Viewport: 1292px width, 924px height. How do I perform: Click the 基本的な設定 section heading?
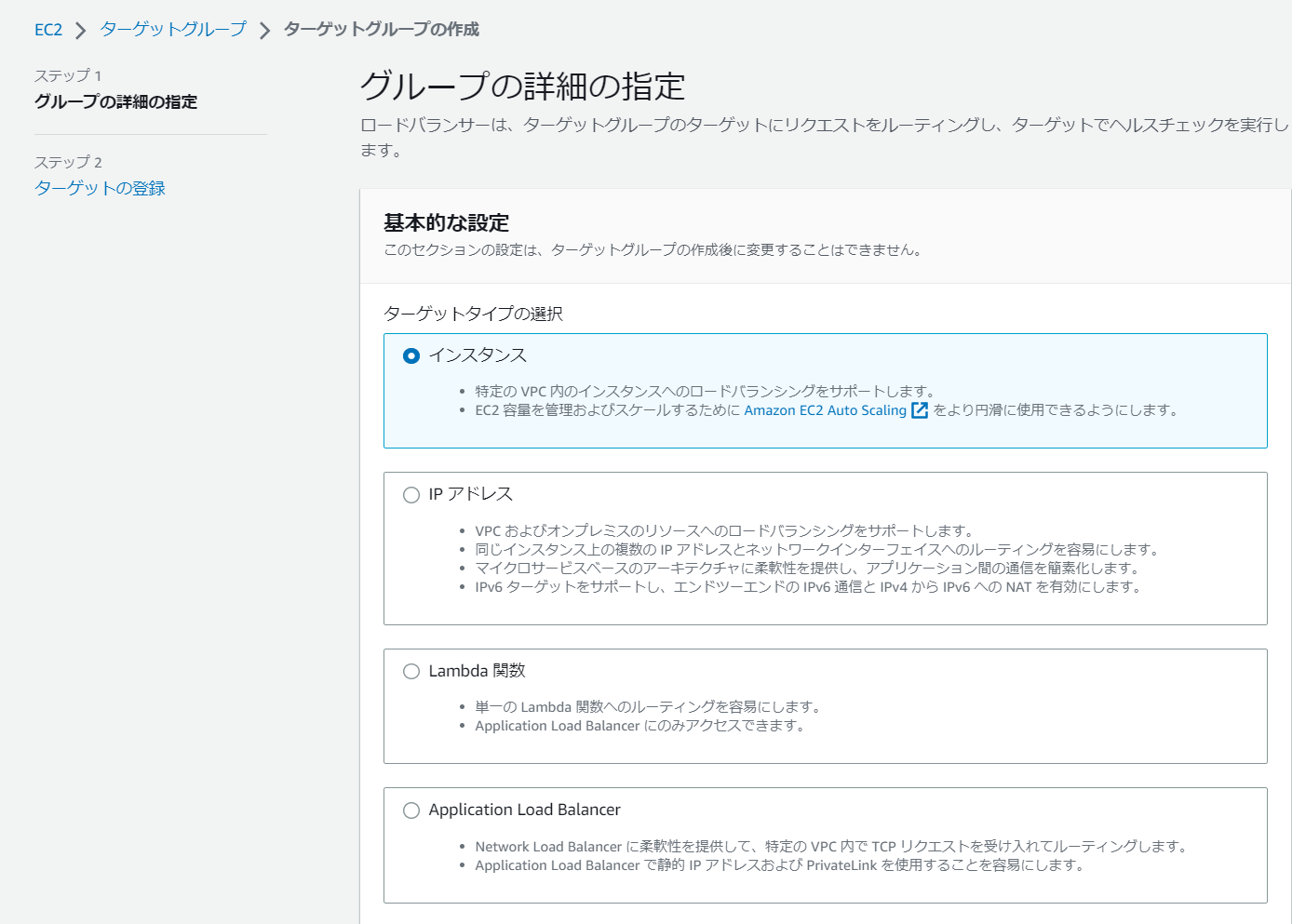(447, 223)
